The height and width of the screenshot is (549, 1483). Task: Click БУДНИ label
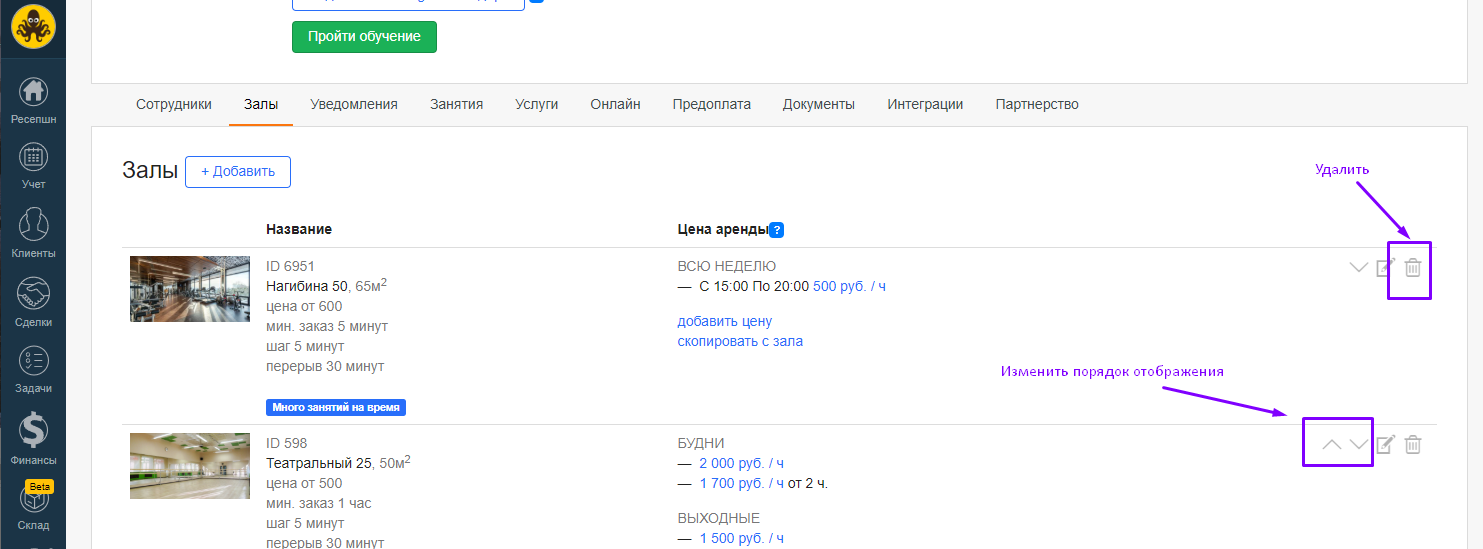[700, 443]
